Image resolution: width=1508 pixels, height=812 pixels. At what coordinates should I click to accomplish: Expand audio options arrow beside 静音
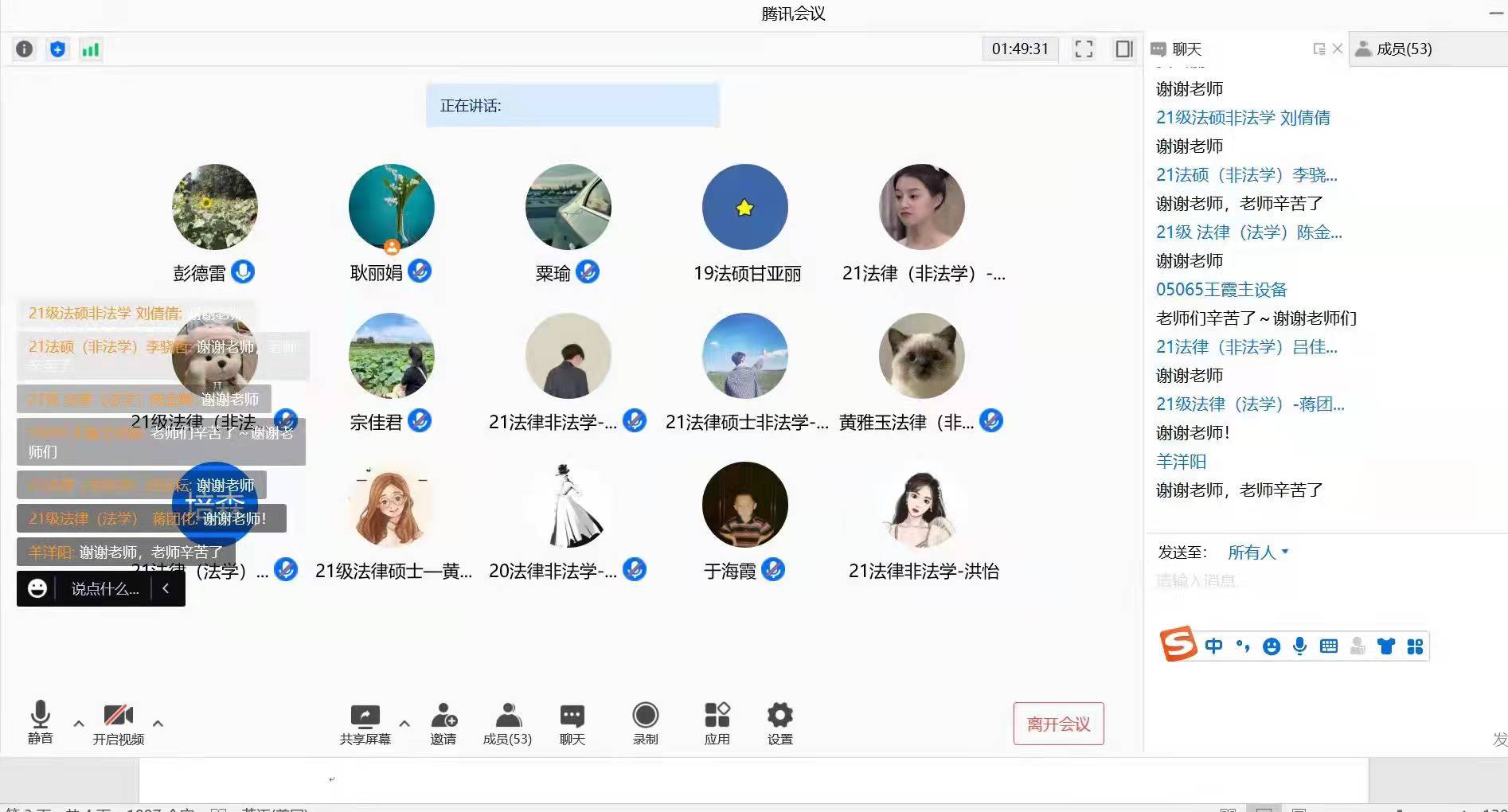click(79, 724)
